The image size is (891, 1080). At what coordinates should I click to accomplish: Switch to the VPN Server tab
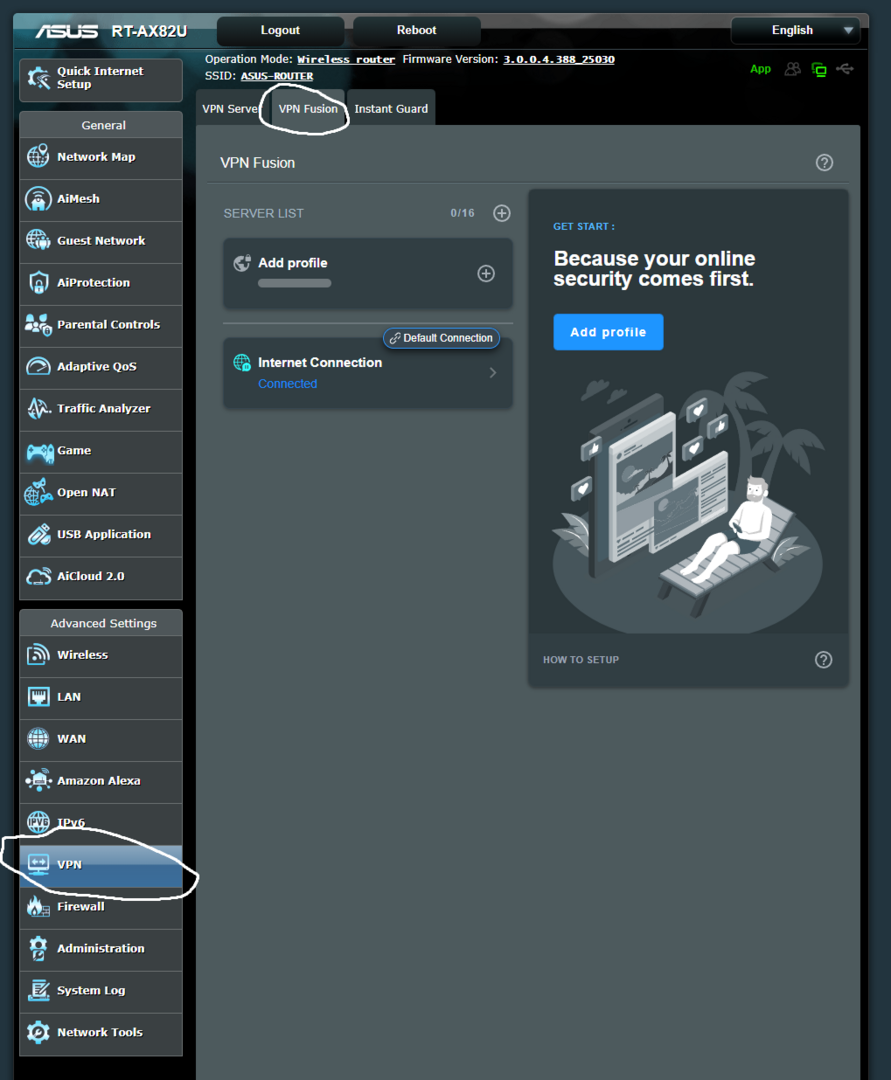[x=231, y=107]
